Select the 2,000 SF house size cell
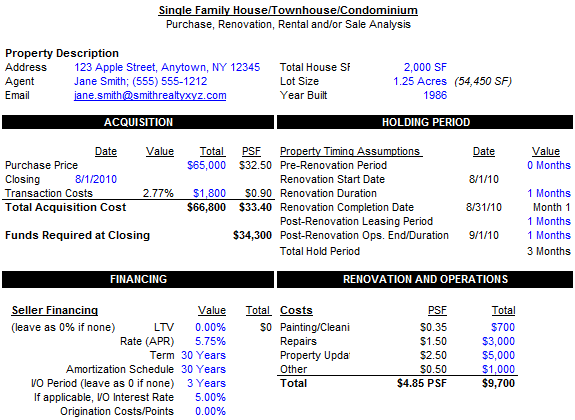This screenshot has width=575, height=420. [x=425, y=67]
